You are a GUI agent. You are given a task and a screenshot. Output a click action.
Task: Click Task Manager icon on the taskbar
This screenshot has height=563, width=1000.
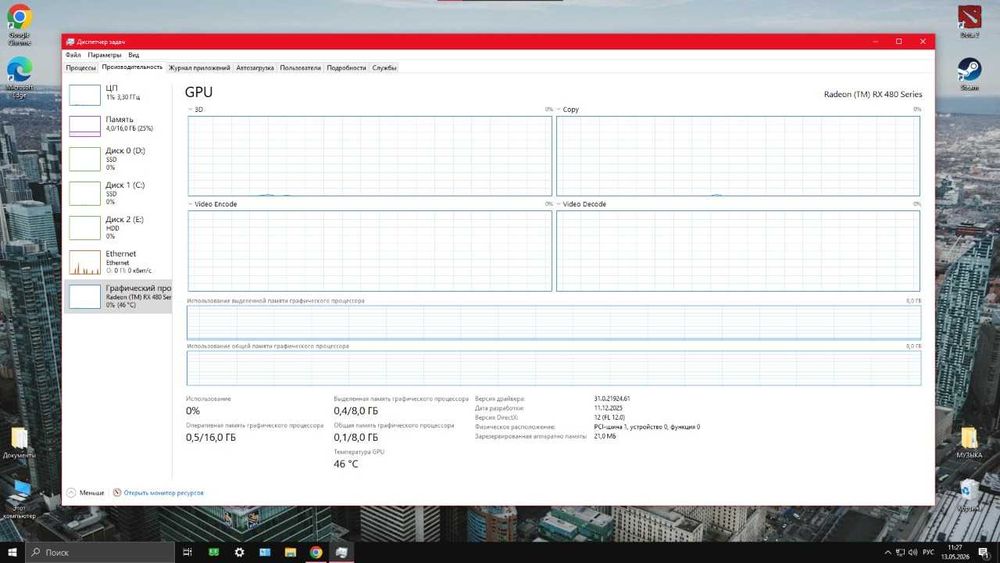pyautogui.click(x=342, y=552)
